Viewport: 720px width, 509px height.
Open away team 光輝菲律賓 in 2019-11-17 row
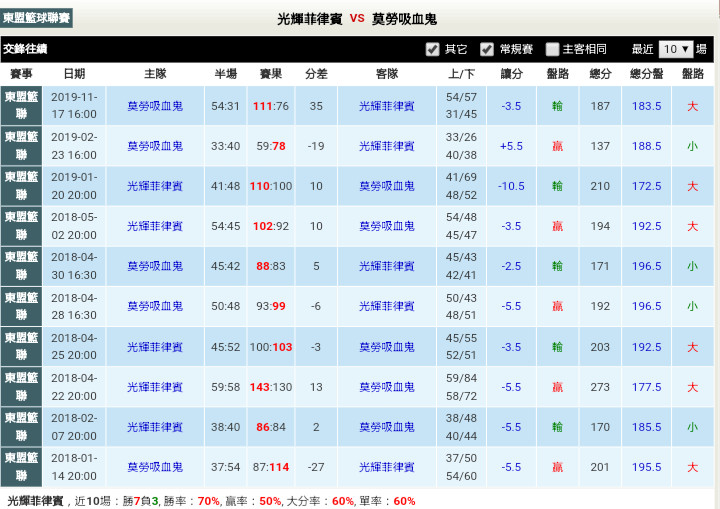coord(387,106)
